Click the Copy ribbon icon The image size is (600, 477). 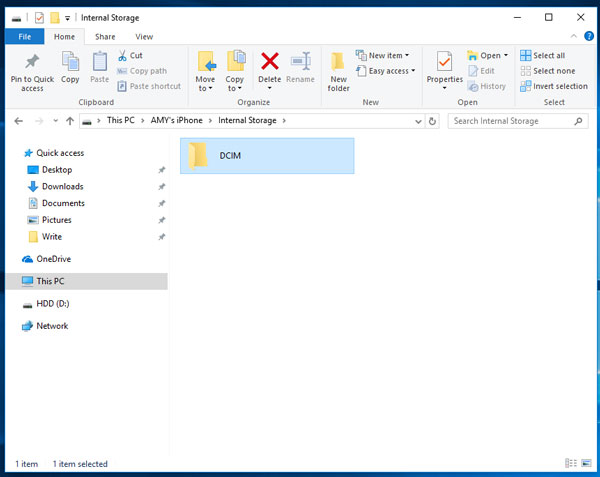click(x=70, y=61)
